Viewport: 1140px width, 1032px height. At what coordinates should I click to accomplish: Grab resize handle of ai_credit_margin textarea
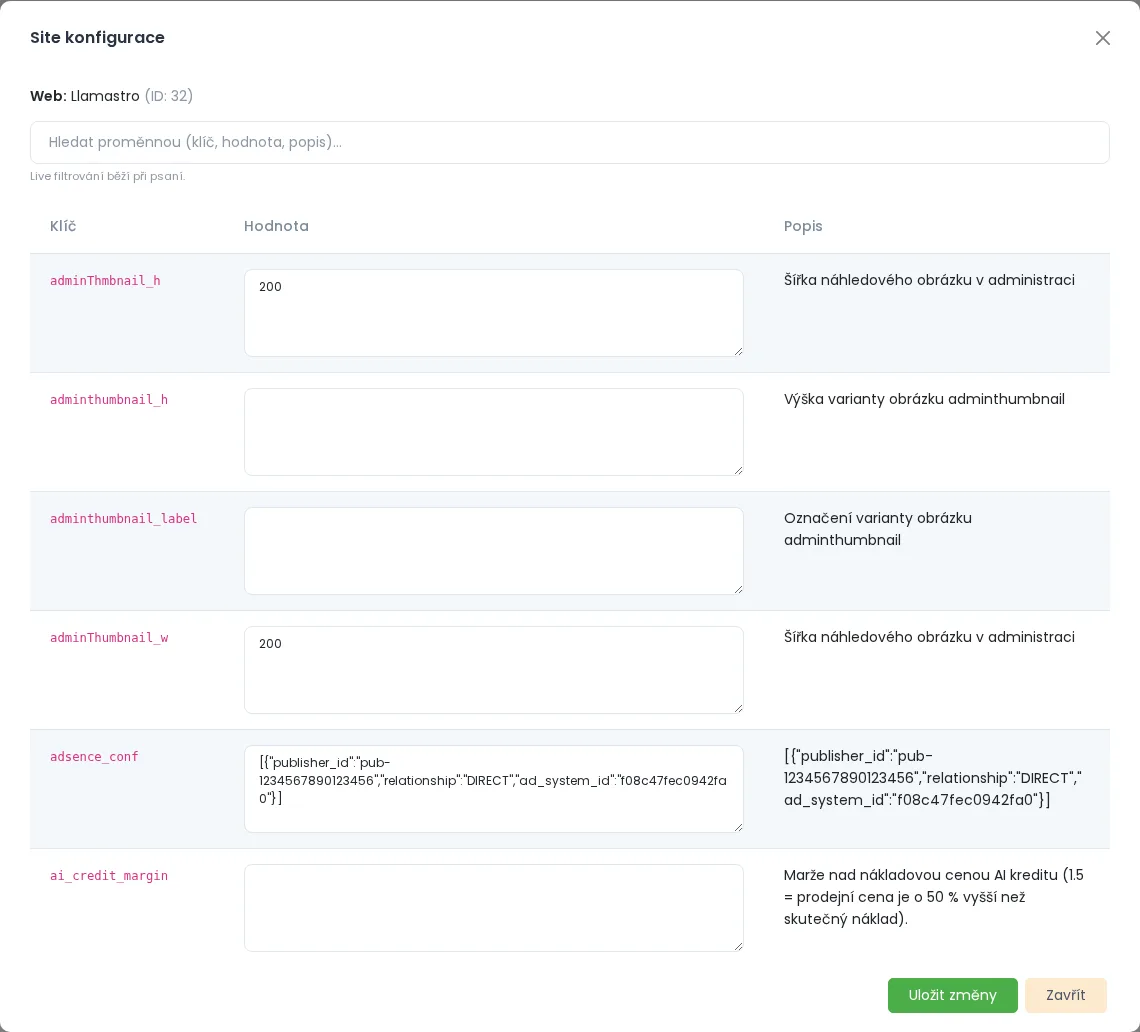(x=738, y=946)
